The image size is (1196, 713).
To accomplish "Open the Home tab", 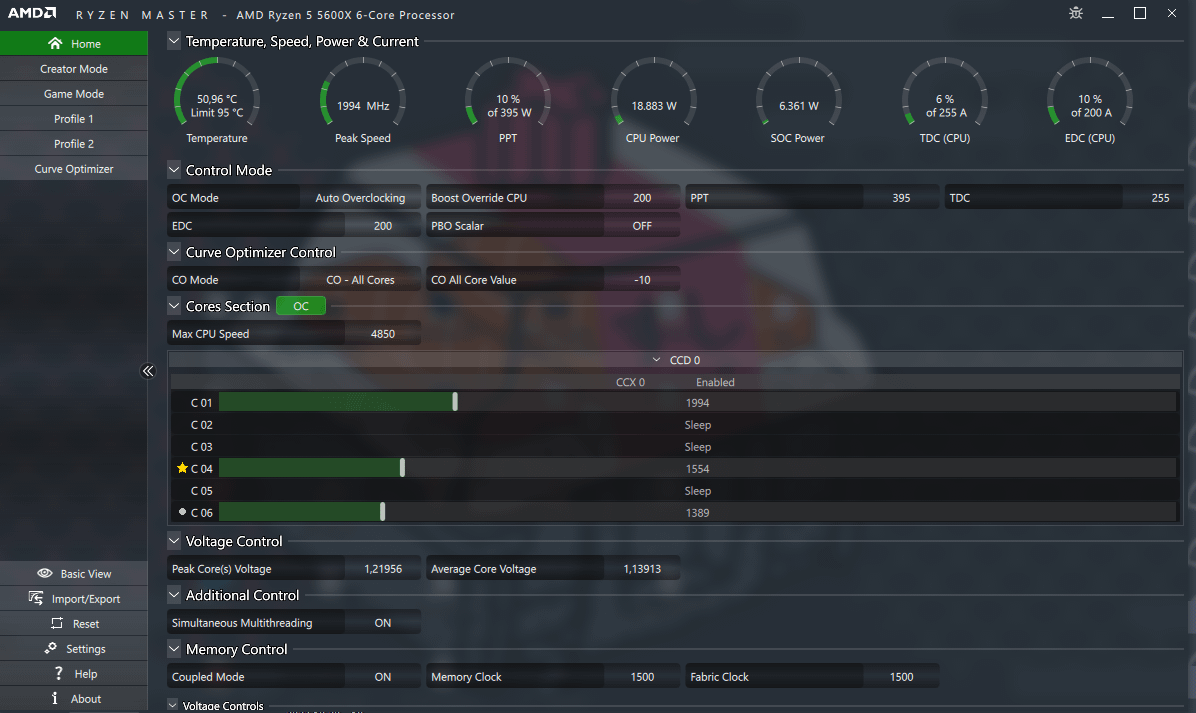I will [74, 43].
